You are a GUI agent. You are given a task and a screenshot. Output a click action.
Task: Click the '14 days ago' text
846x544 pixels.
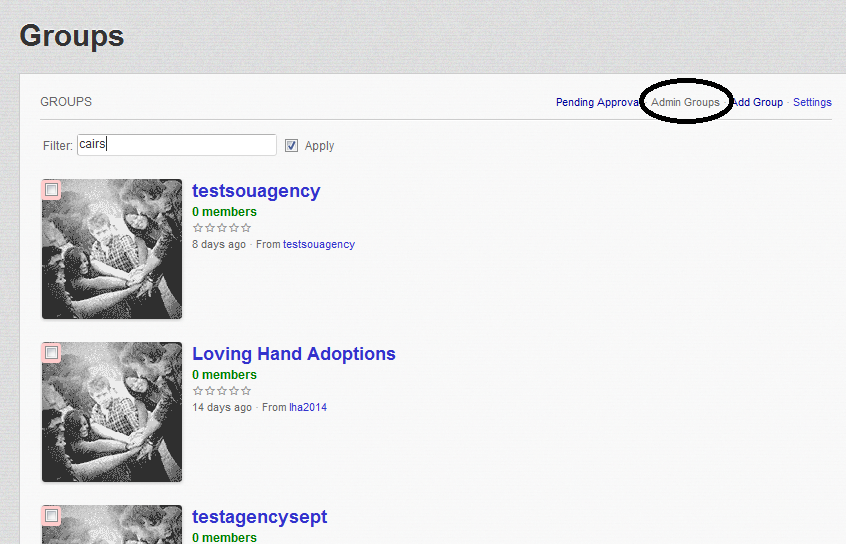pos(222,407)
